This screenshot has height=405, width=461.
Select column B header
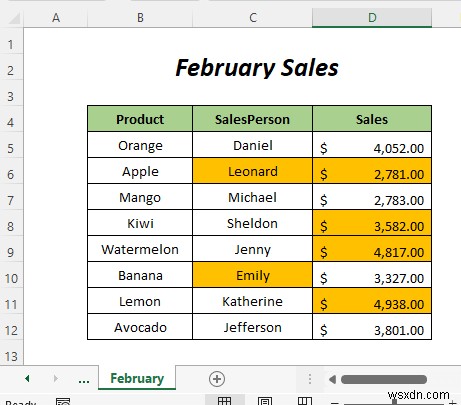pyautogui.click(x=140, y=18)
